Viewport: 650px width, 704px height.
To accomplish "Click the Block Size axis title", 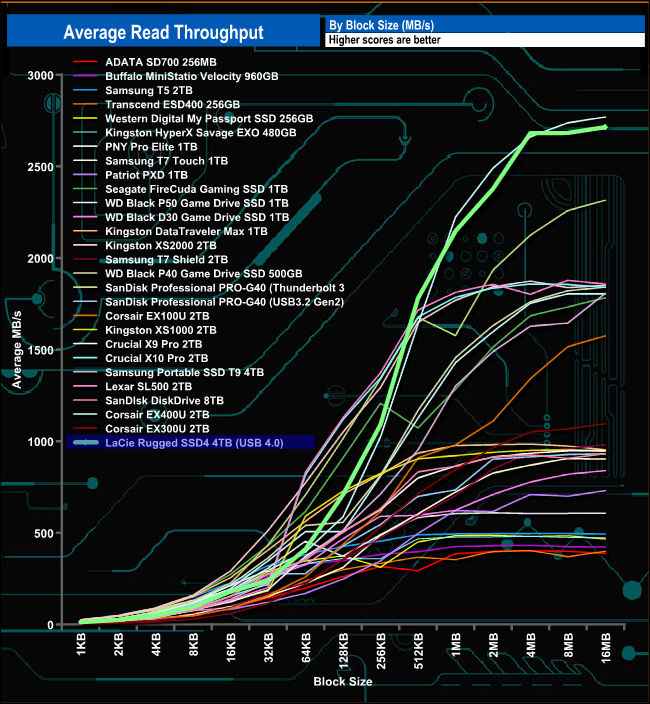I will click(x=343, y=682).
